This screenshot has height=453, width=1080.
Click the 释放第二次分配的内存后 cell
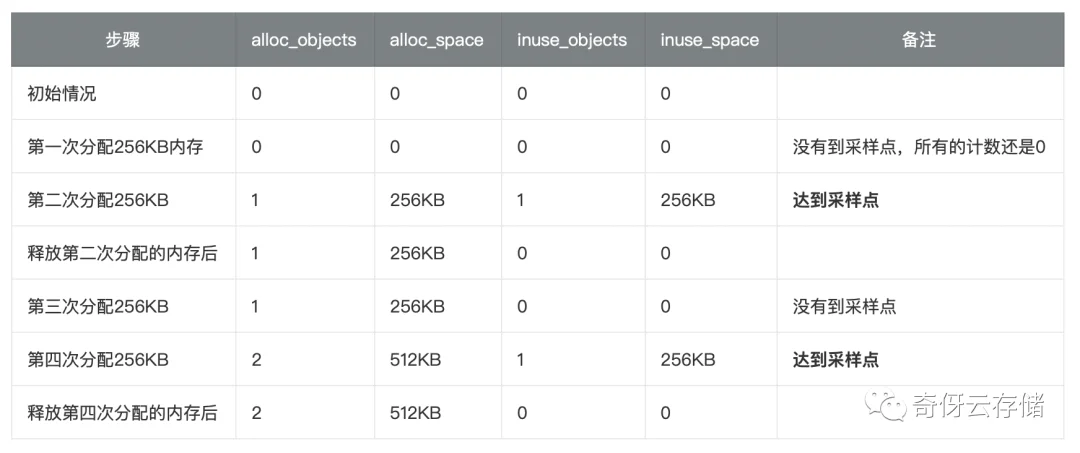(123, 253)
